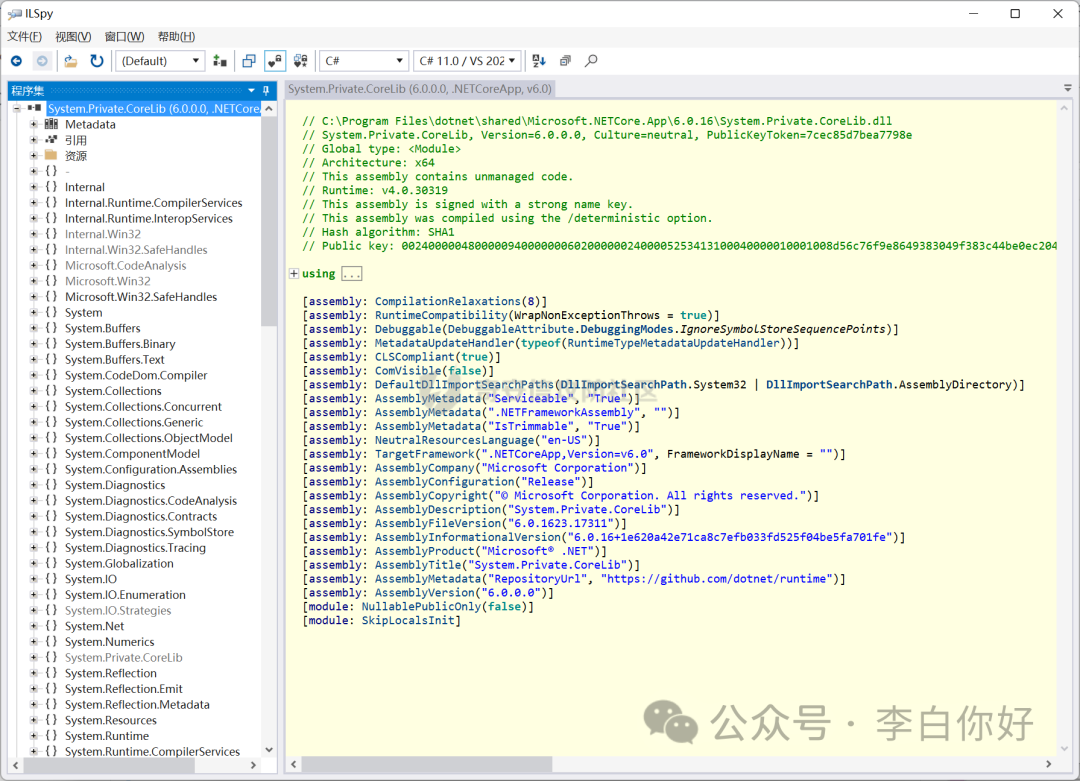Expand the using directives block

pyautogui.click(x=294, y=273)
